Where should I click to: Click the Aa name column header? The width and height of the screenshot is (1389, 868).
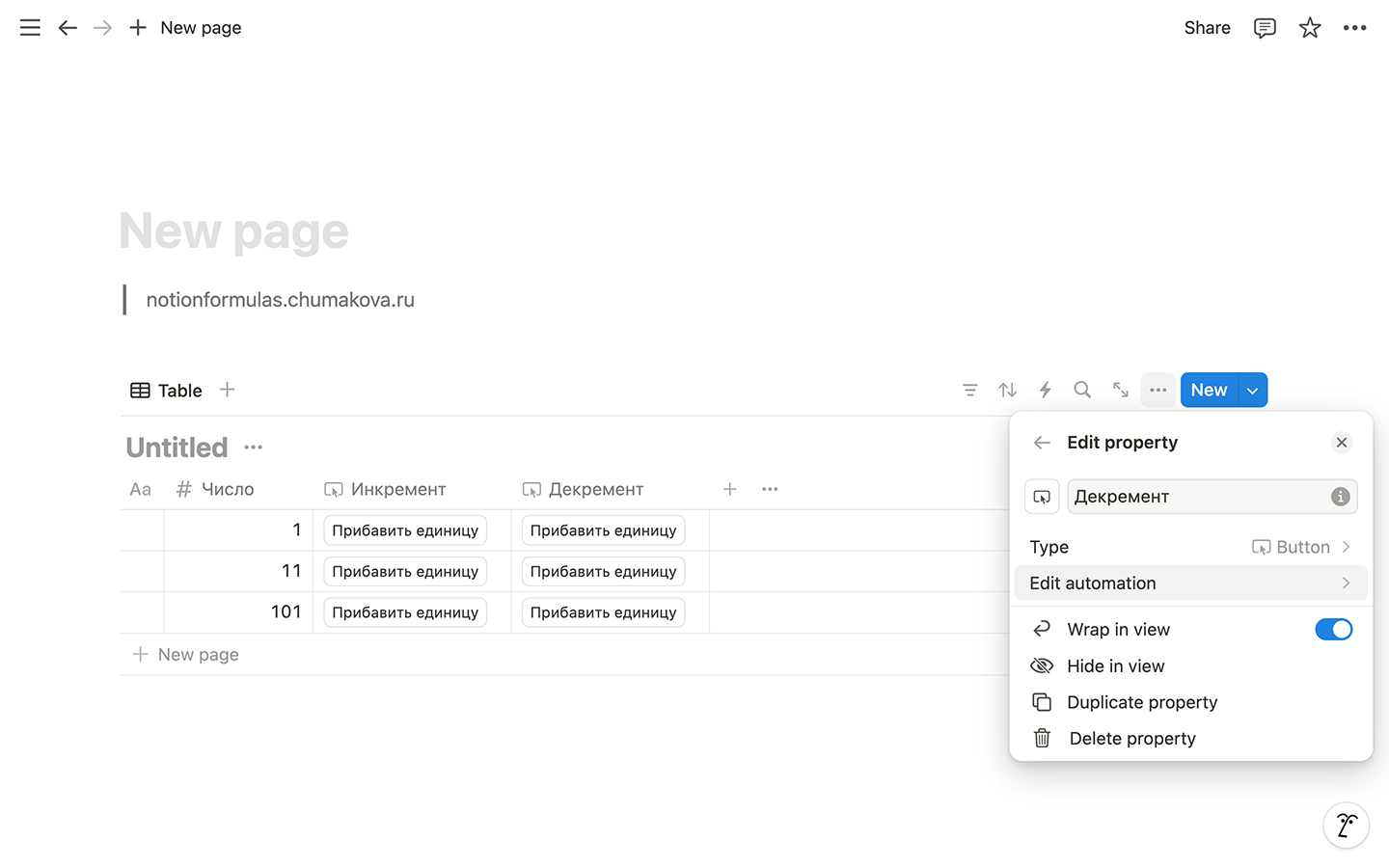coord(141,490)
